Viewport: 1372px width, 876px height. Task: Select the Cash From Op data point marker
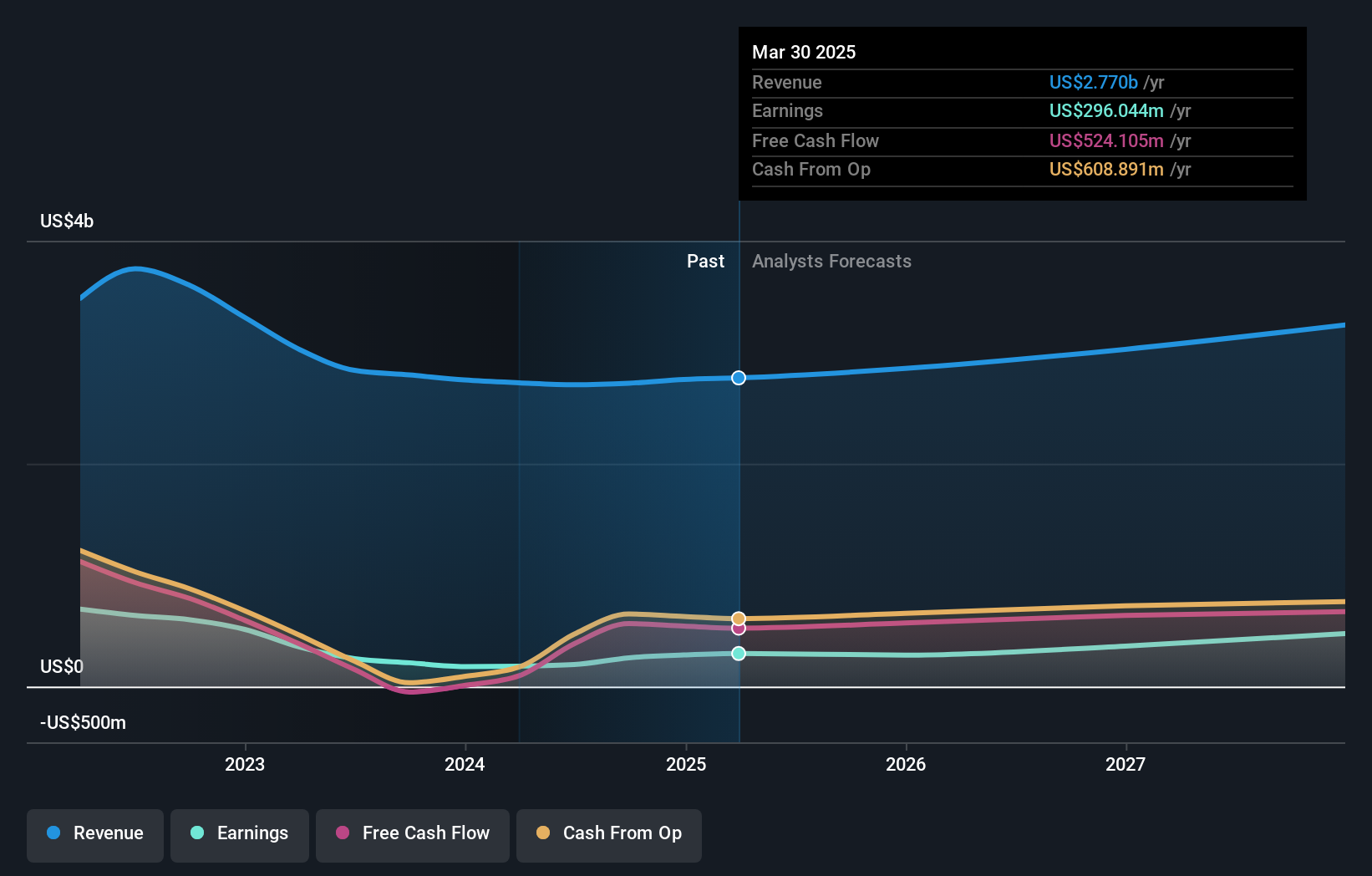739,619
